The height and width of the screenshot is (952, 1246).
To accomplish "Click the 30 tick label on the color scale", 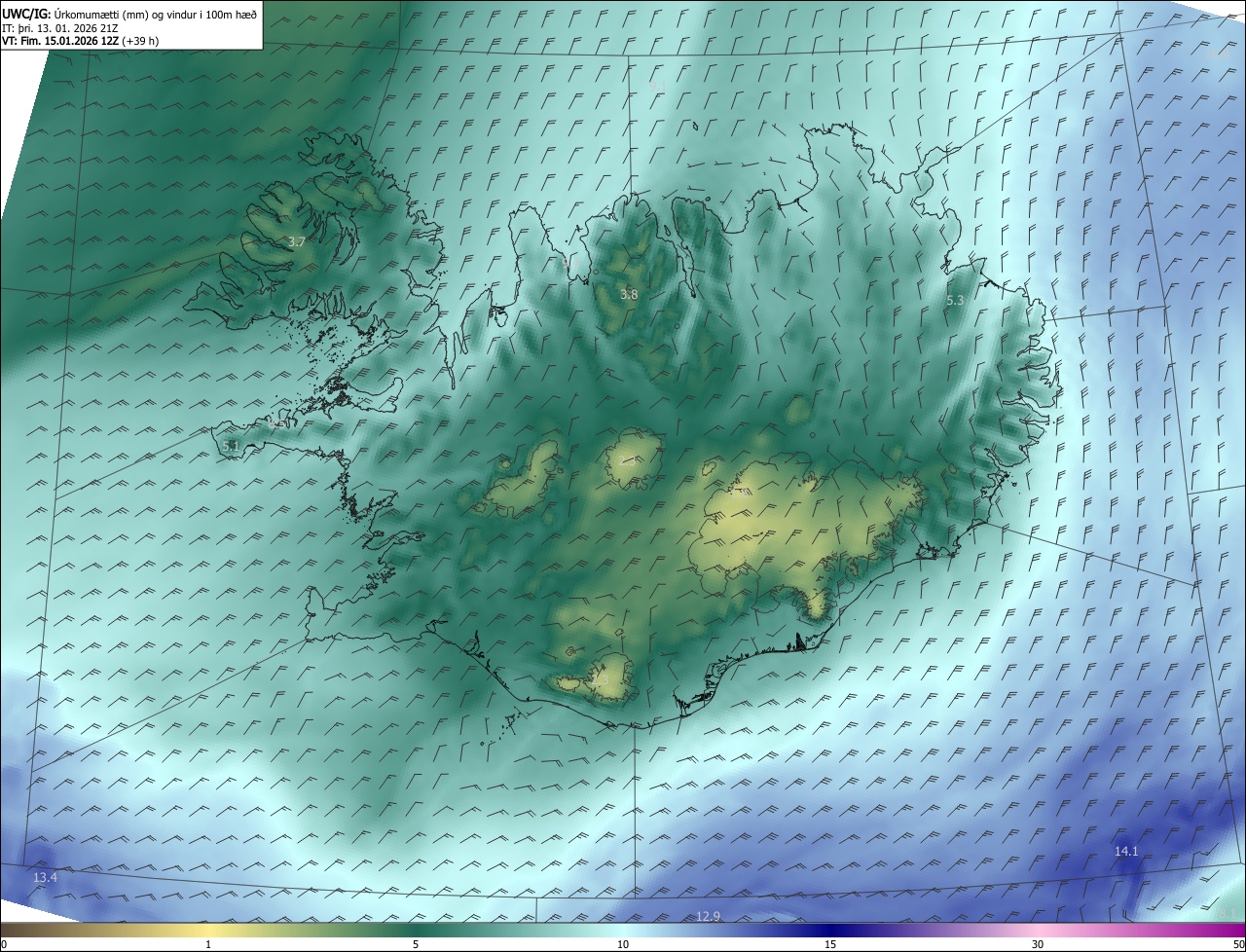I will point(1038,944).
